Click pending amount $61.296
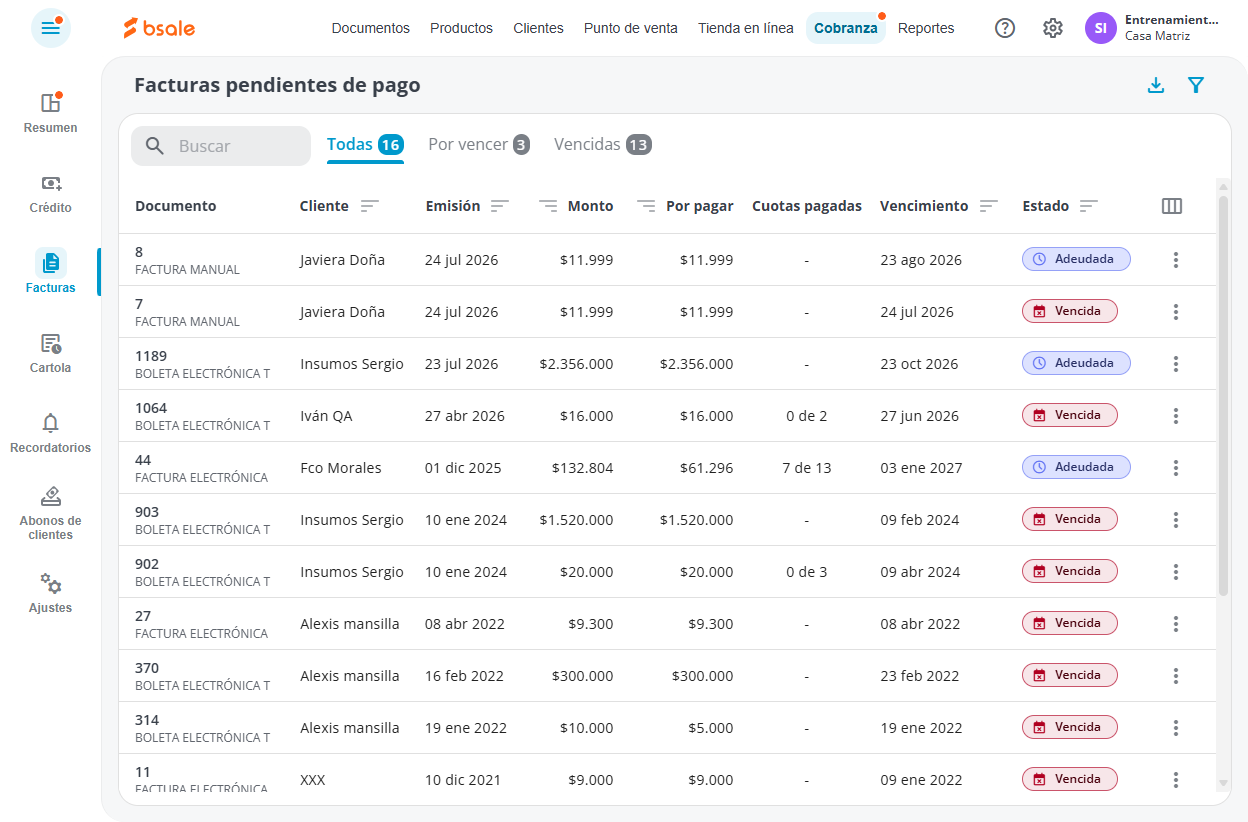The image size is (1248, 822). pyautogui.click(x=706, y=468)
